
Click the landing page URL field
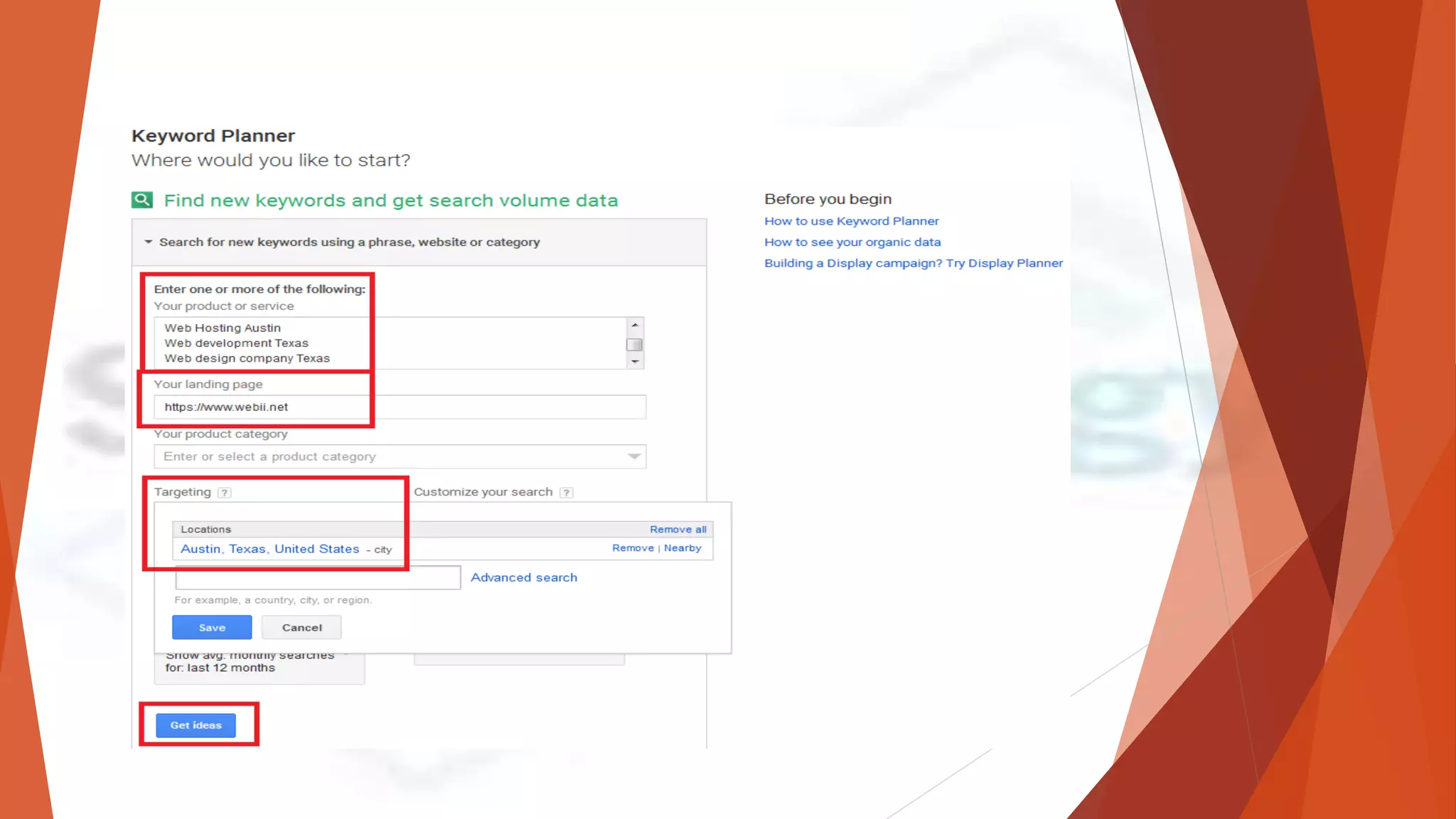point(400,407)
